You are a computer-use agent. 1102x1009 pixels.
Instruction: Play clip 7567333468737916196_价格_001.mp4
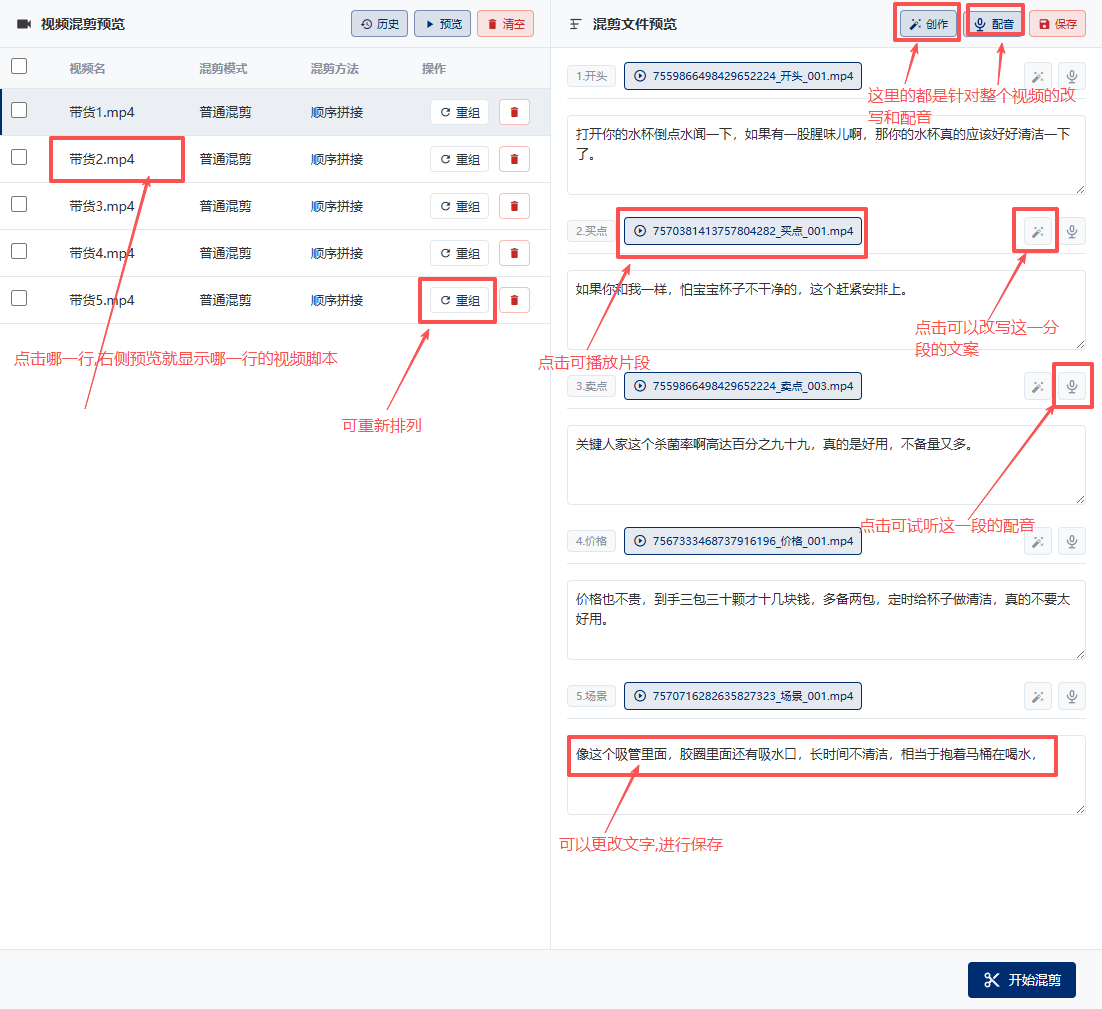(x=743, y=541)
